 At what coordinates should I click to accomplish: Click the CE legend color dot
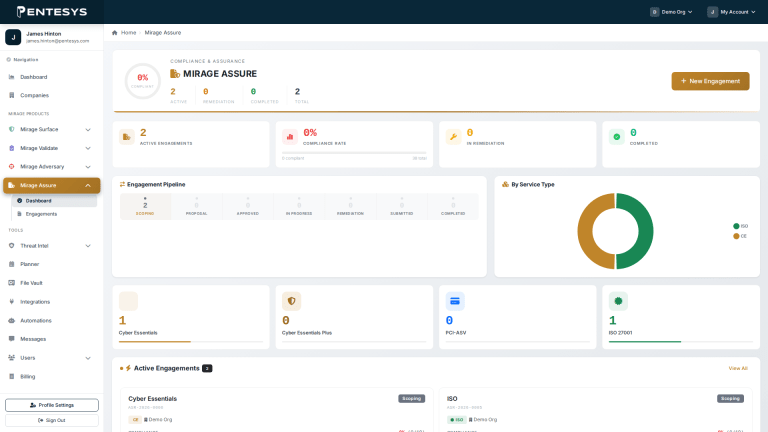point(736,236)
